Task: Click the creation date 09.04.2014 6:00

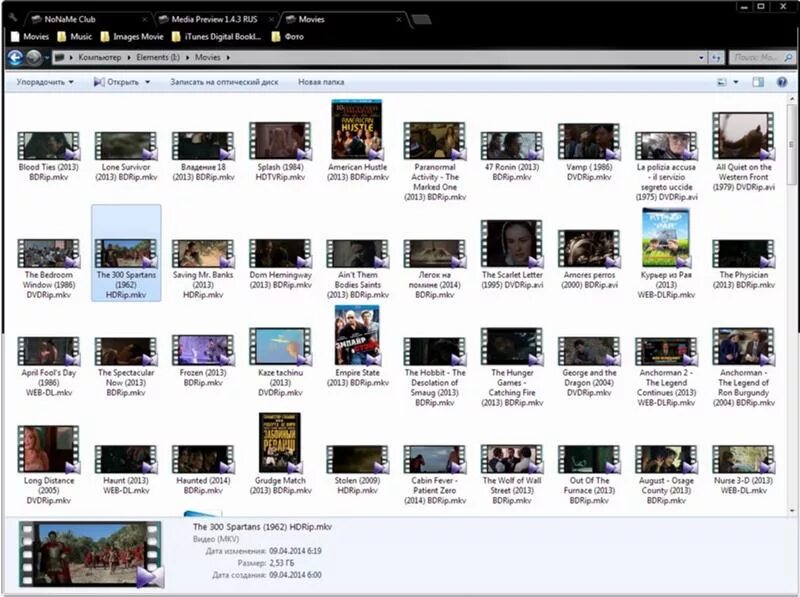Action: click(295, 575)
